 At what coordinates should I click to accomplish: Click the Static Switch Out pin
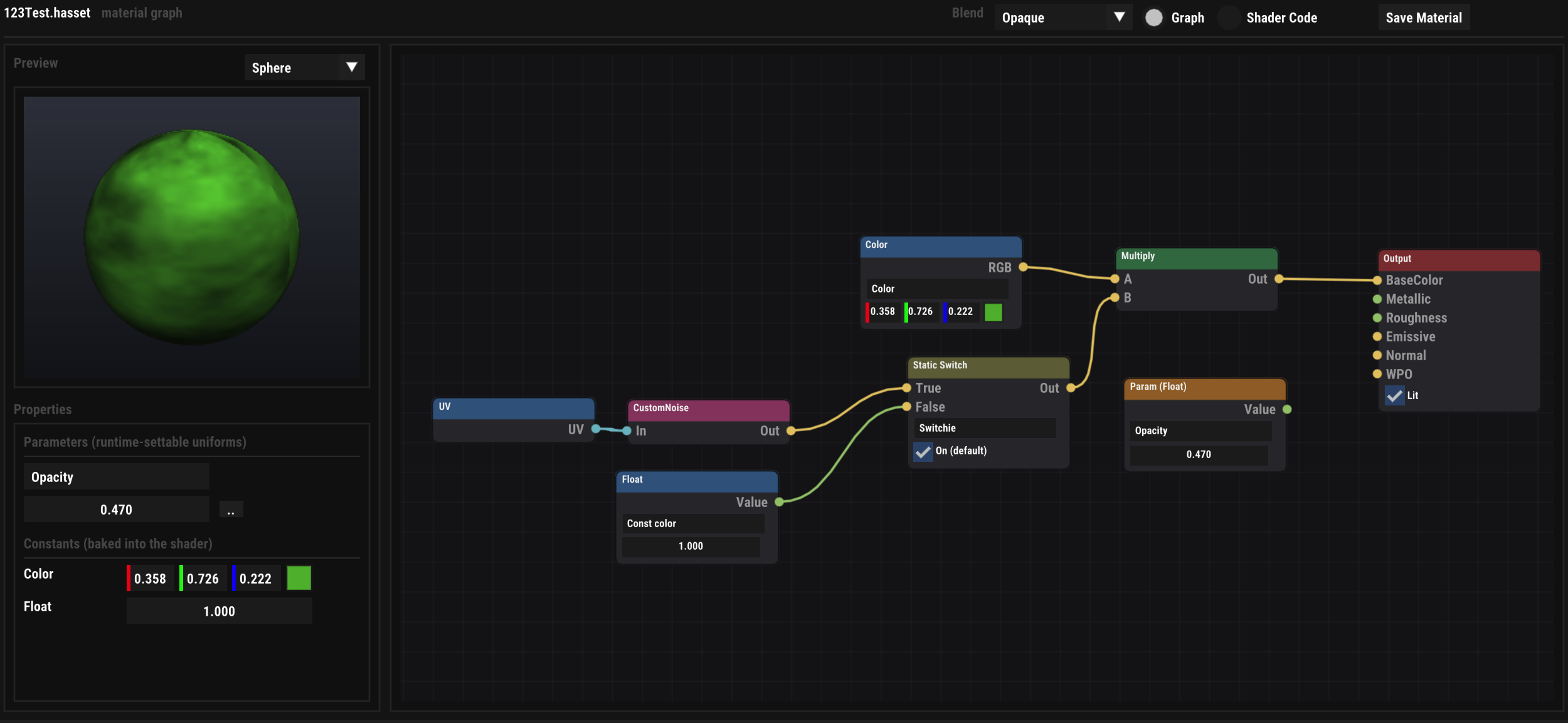click(1071, 388)
